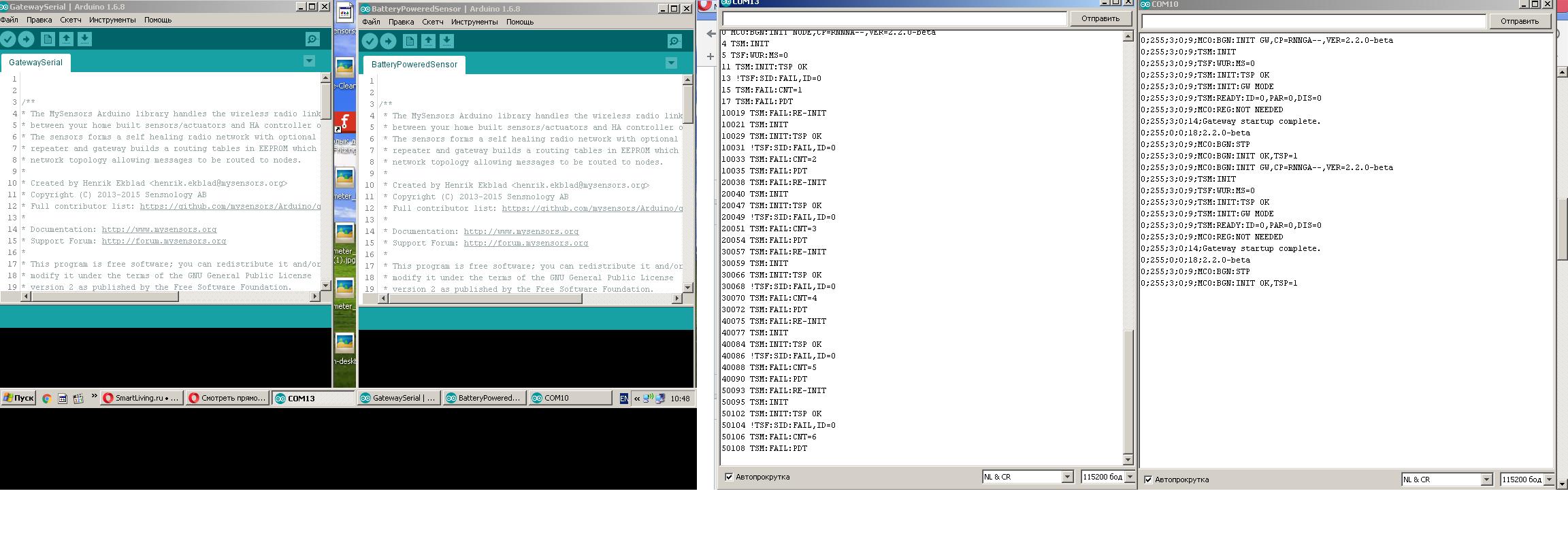Click the Fritzing desktop shortcut icon
The width and height of the screenshot is (1568, 538).
[344, 122]
